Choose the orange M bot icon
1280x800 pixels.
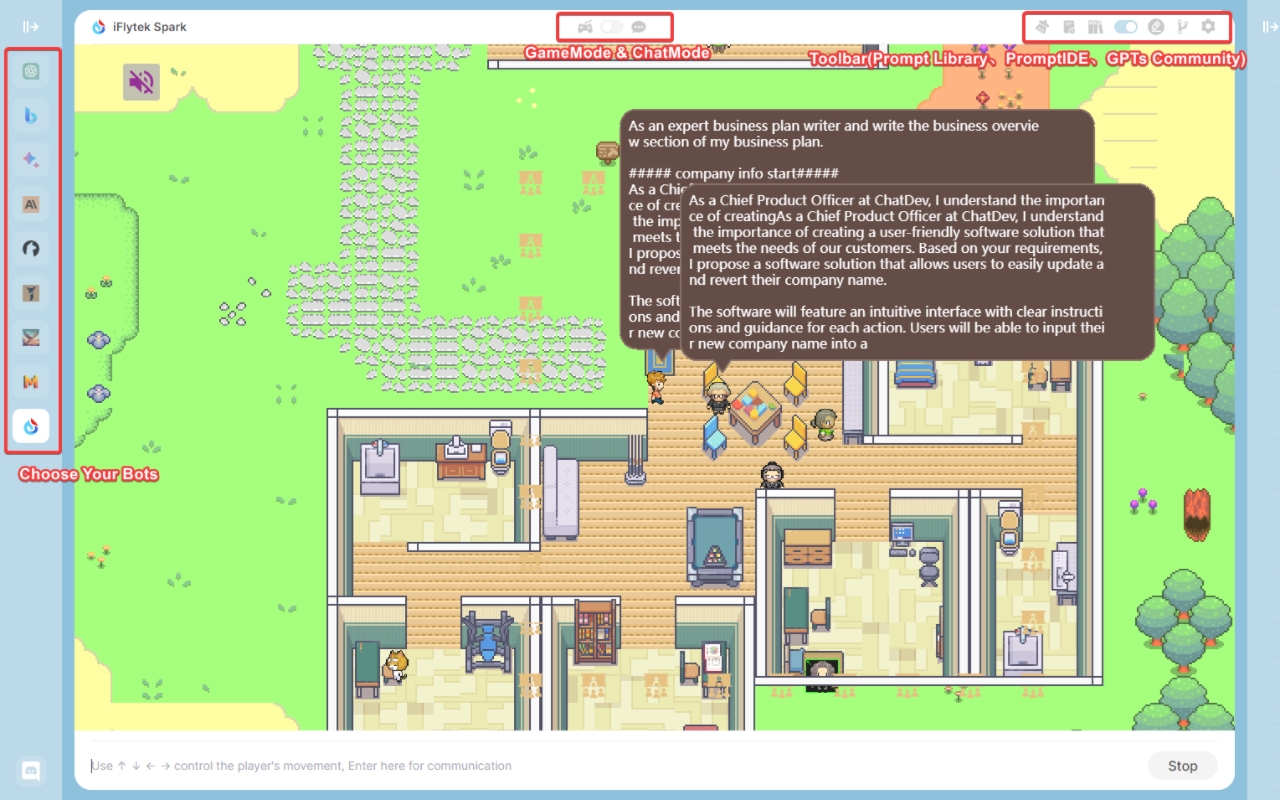31,382
